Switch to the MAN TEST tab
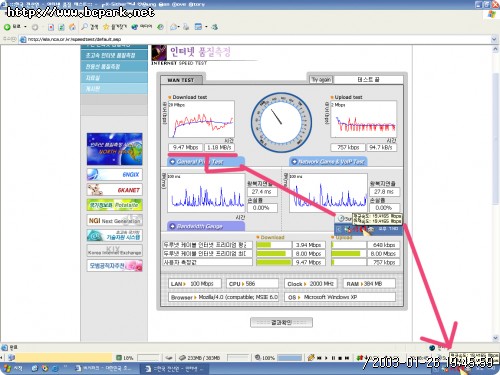This screenshot has height=375, width=500. click(x=181, y=80)
